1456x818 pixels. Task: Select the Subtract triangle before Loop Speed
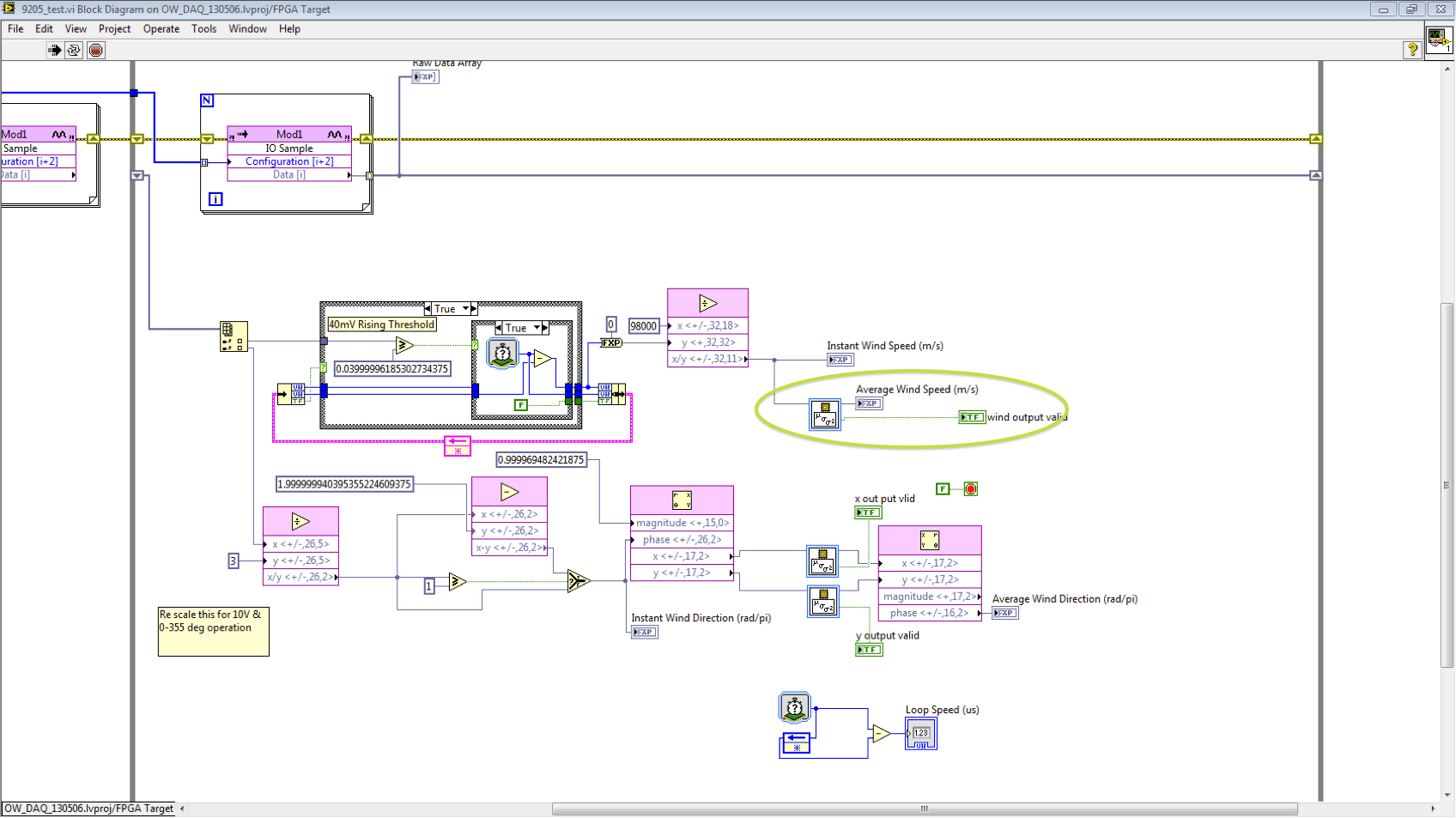click(x=882, y=734)
